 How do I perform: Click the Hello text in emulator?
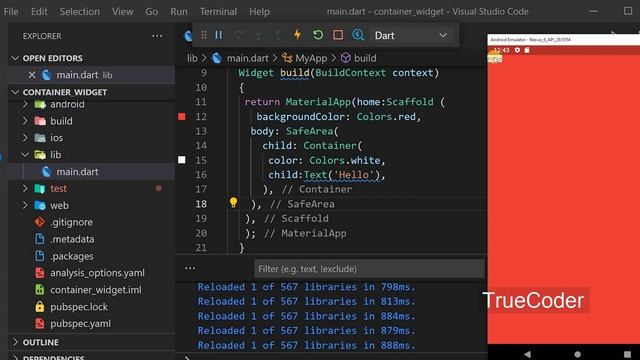pos(495,59)
